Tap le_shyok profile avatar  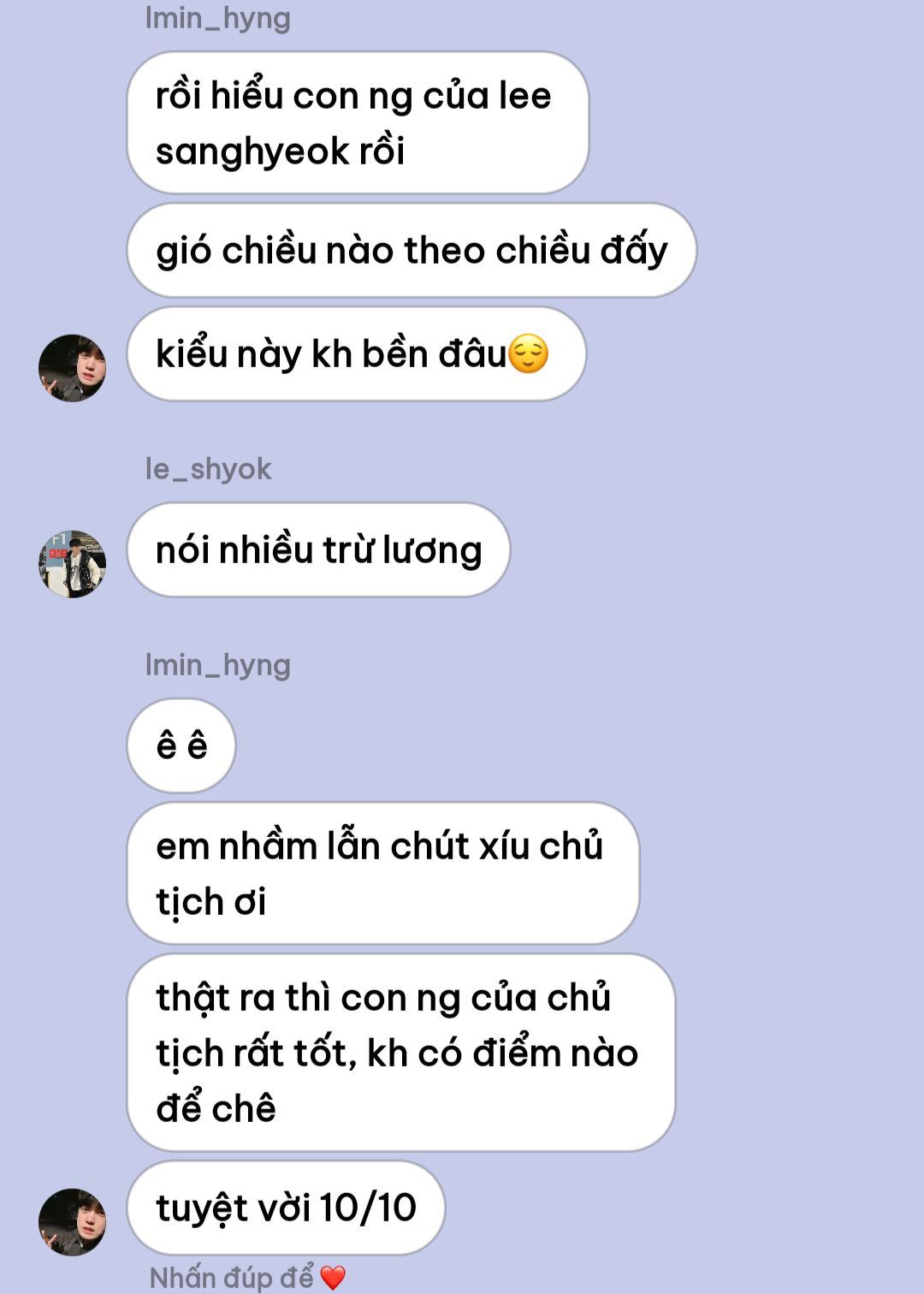[73, 564]
